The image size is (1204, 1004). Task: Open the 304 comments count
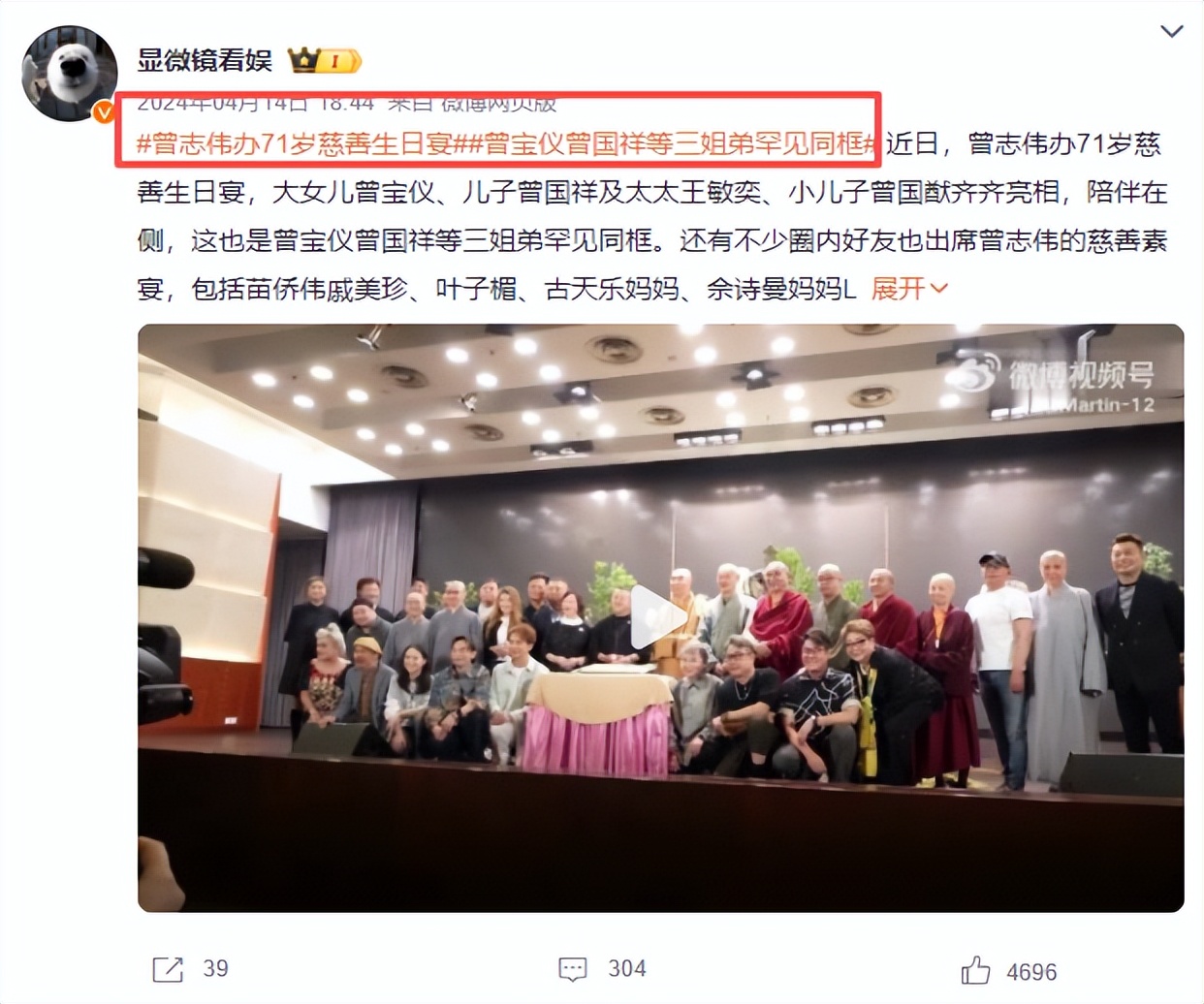click(626, 968)
